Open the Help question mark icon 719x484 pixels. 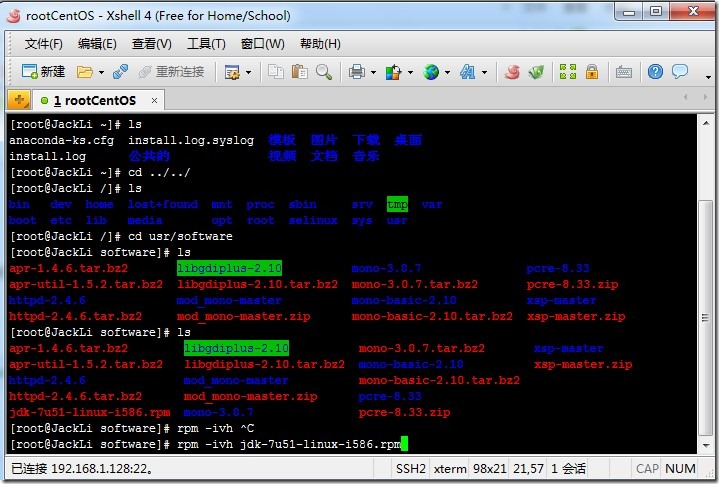(655, 72)
